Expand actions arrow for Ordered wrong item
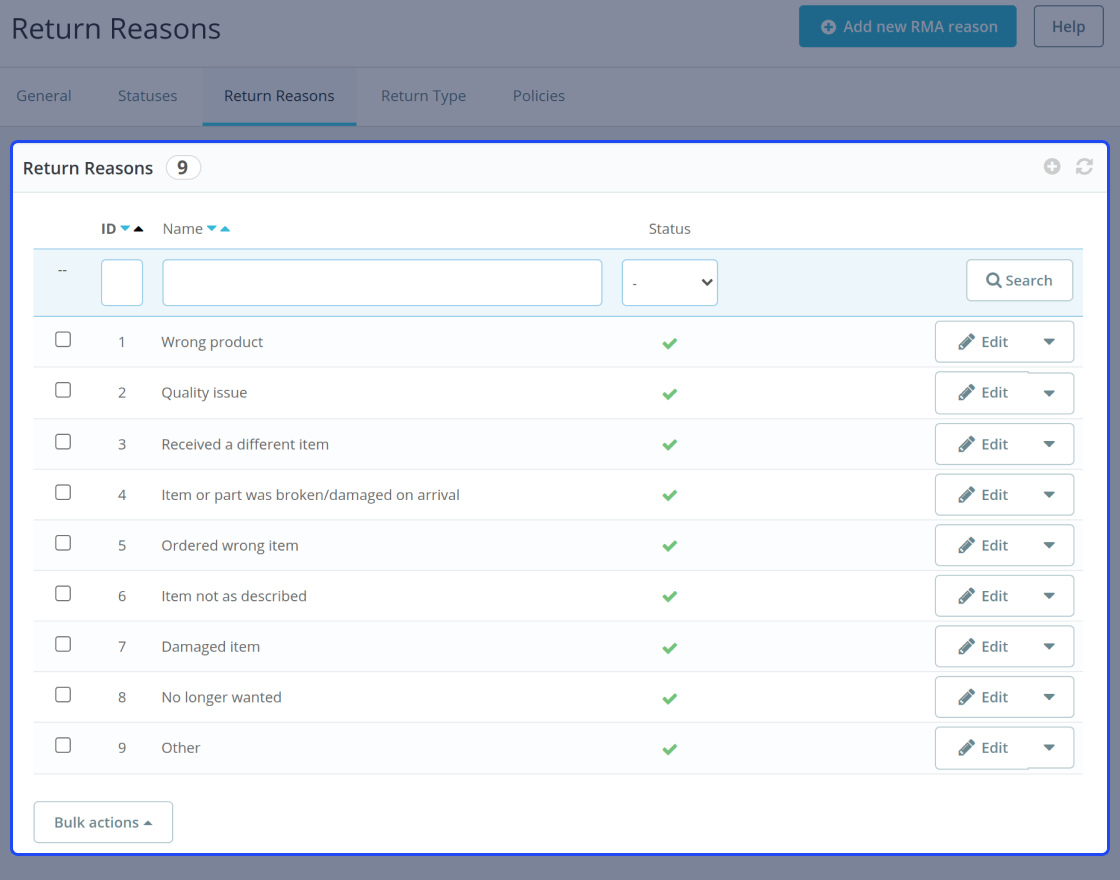 click(x=1049, y=545)
